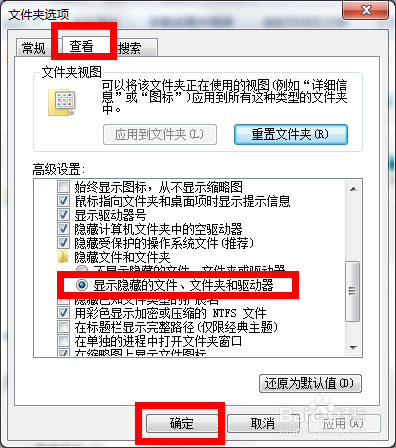Screen dimensions: 396x448
Task: Toggle 始终显示图标，从不显示缩略图 checkbox
Action: (x=63, y=187)
